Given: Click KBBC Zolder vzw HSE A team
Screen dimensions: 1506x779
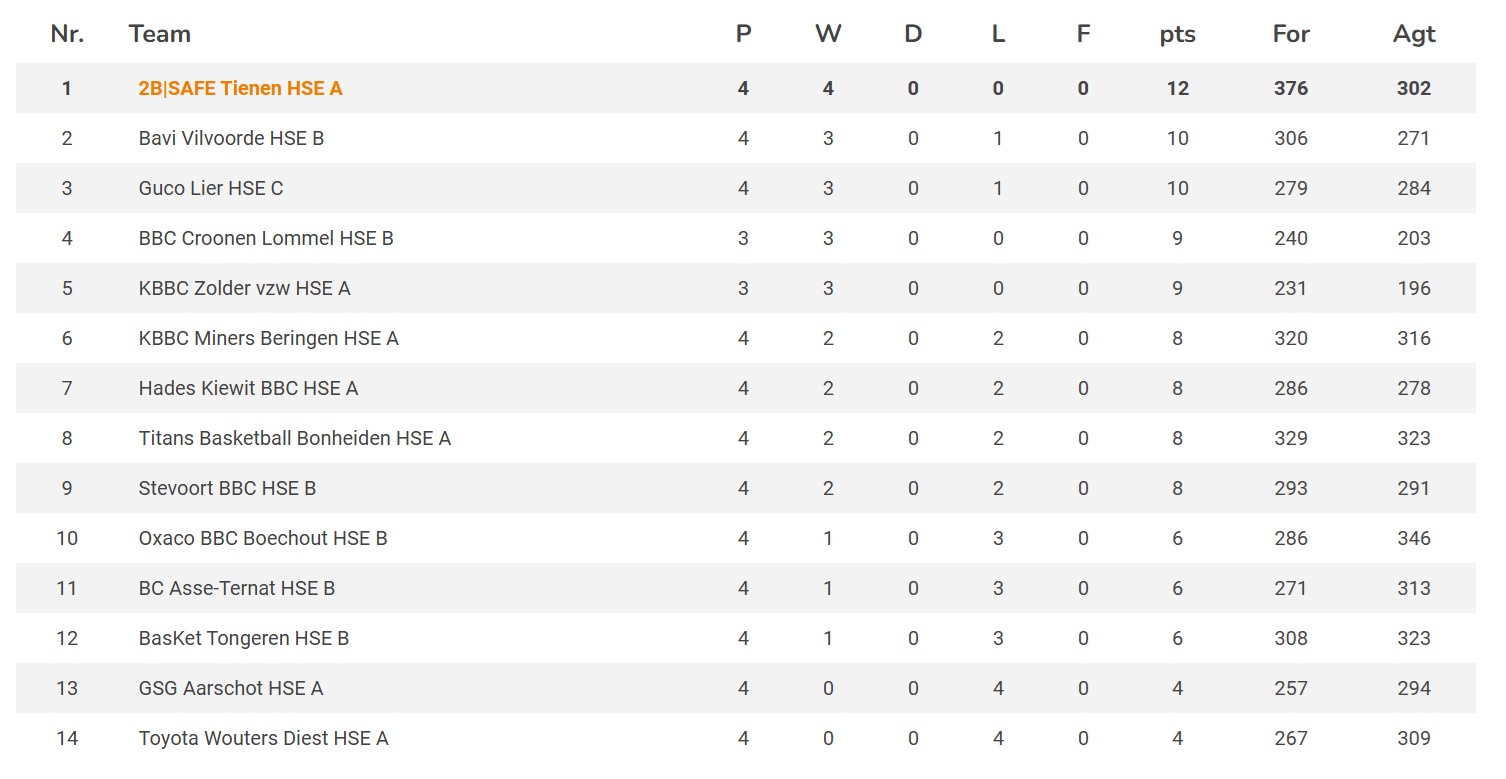Looking at the screenshot, I should tap(244, 288).
